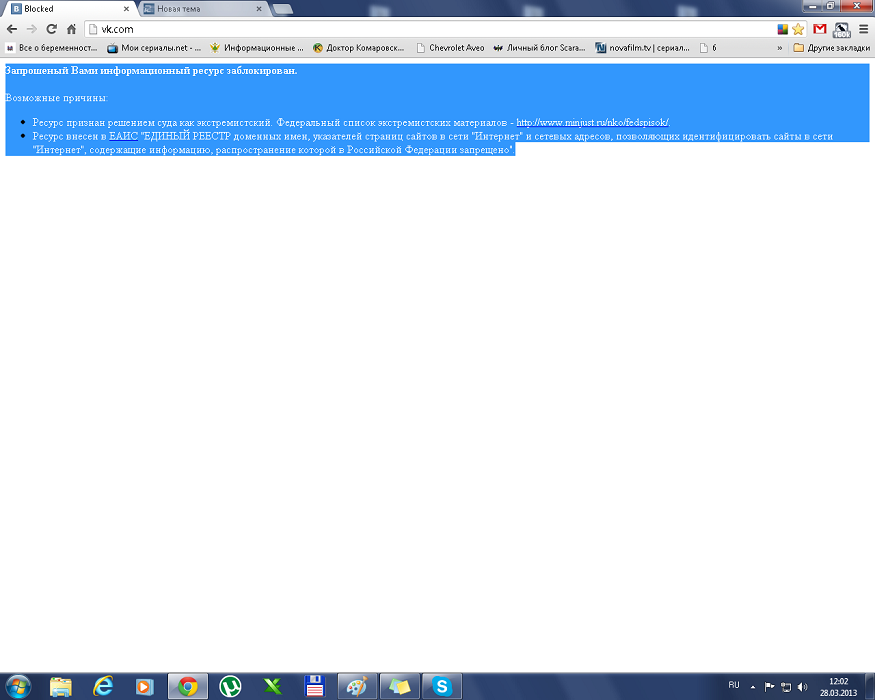Open the "Другие закладки" bookmarks folder
This screenshot has height=700, width=875.
[831, 47]
